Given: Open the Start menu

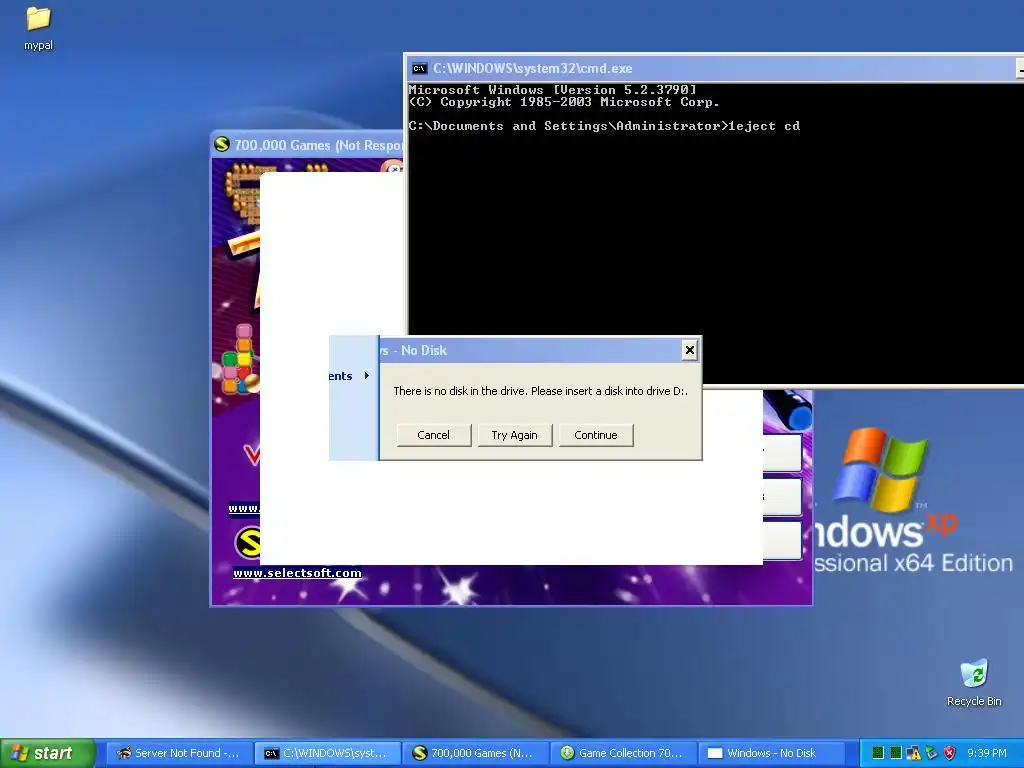Looking at the screenshot, I should point(48,753).
